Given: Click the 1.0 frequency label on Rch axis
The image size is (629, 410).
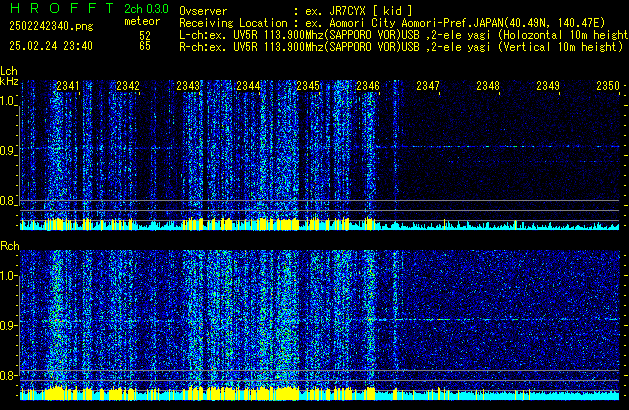Looking at the screenshot, I should [8, 276].
